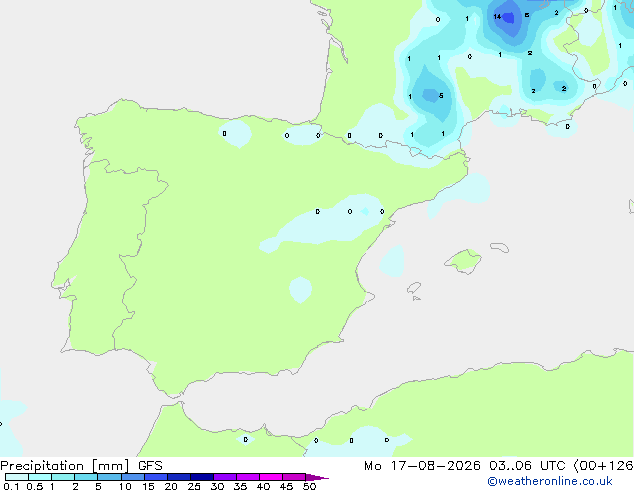This screenshot has width=634, height=490.
Task: Click the Precipitation [mm] GFS title
Action: pyautogui.click(x=81, y=466)
